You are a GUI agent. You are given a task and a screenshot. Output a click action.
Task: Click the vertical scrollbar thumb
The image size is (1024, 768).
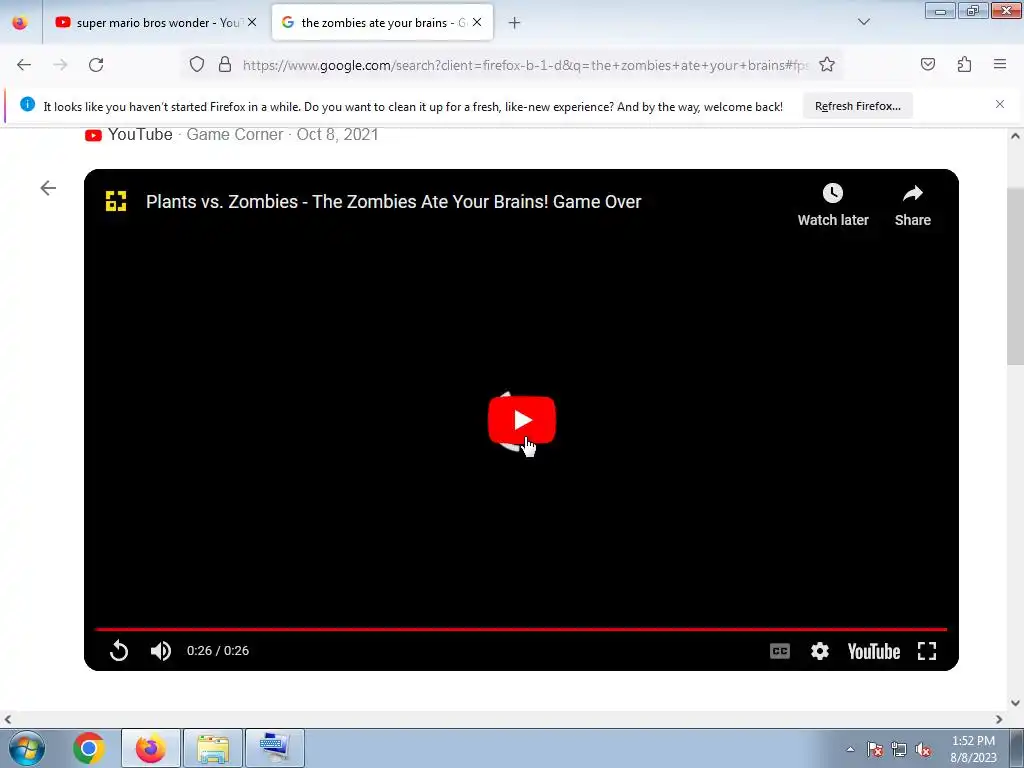[x=1015, y=277]
